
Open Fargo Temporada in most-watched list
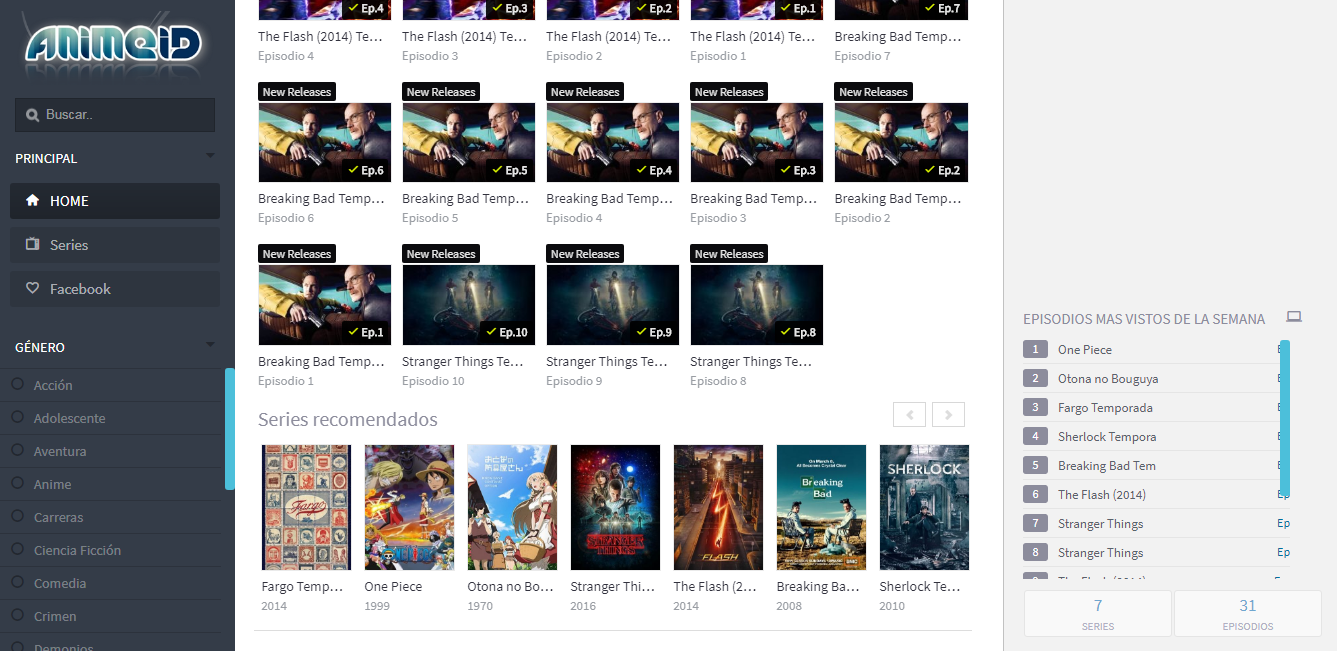coord(1105,408)
